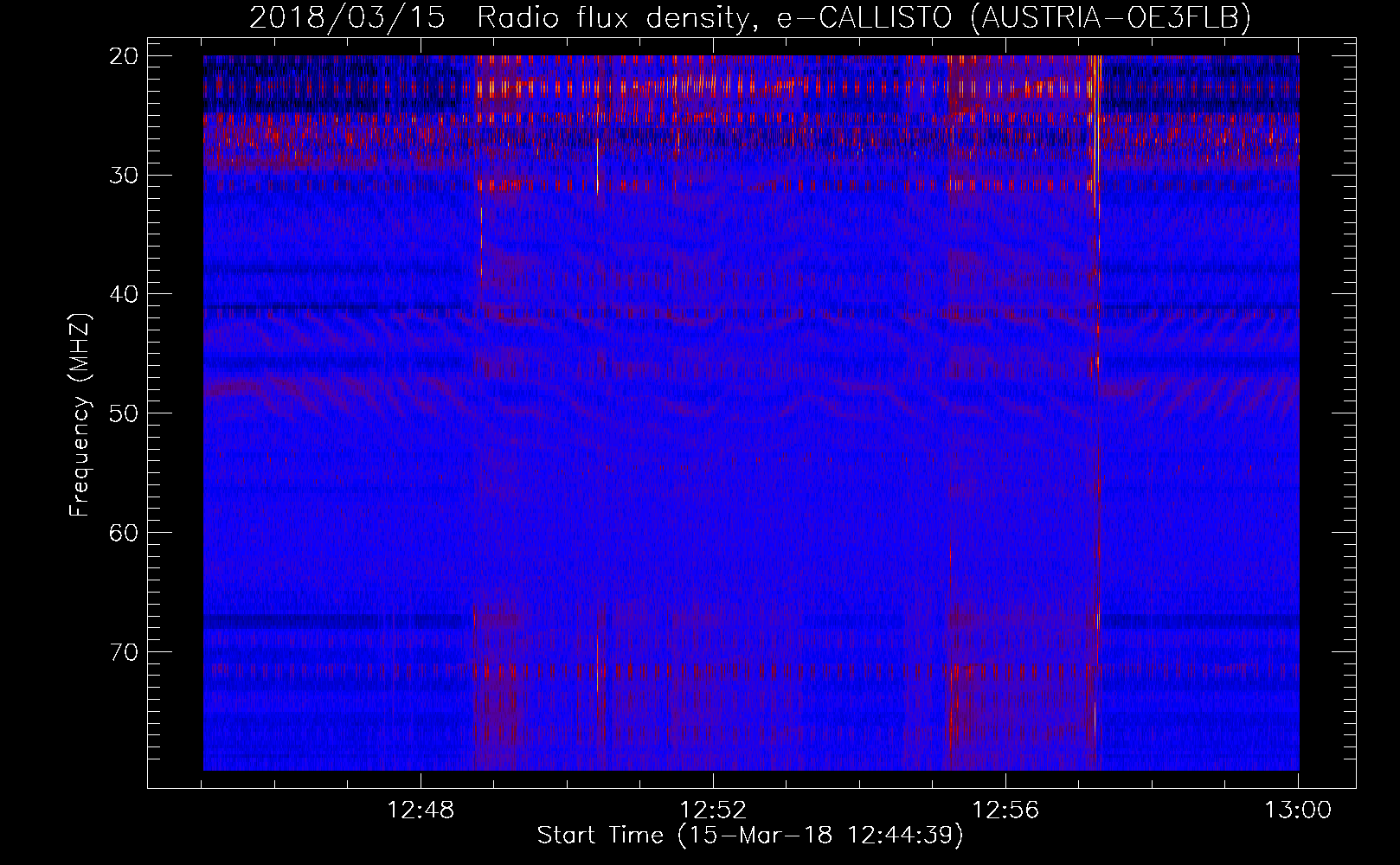This screenshot has width=1400, height=865.
Task: Click the 12:52 time tick label
Action: tap(713, 811)
